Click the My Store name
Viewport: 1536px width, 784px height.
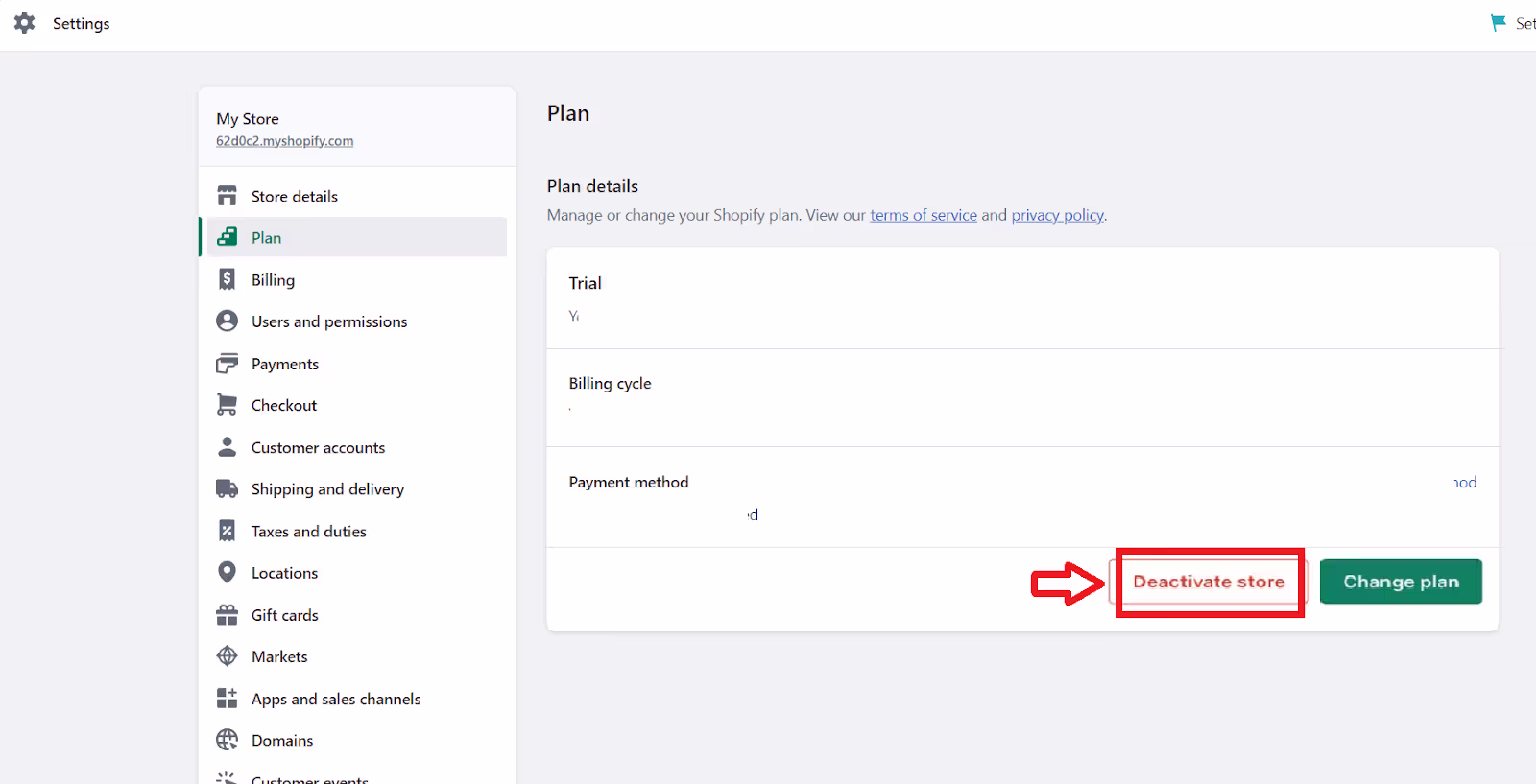click(x=248, y=119)
